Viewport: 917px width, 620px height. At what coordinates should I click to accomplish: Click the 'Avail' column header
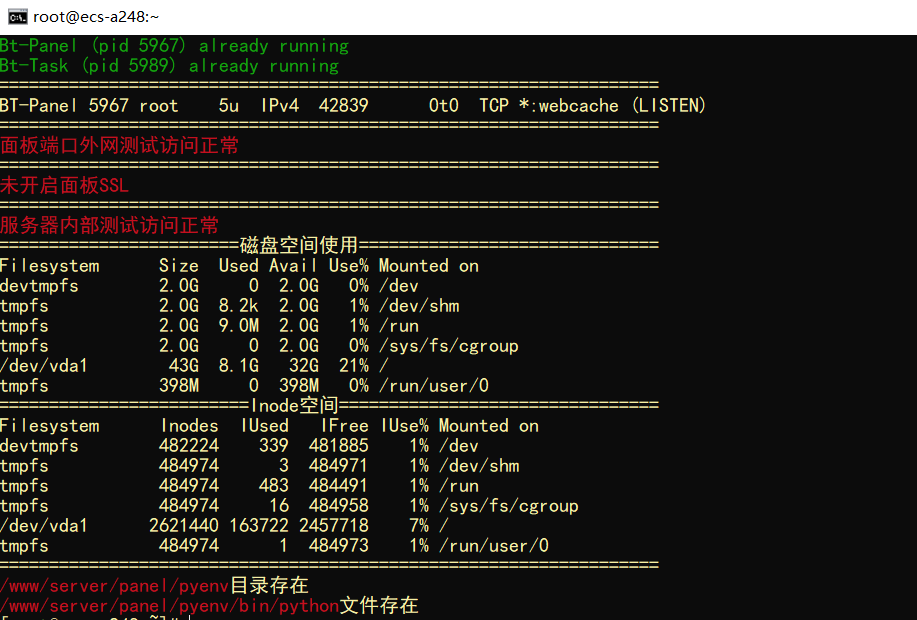click(294, 266)
